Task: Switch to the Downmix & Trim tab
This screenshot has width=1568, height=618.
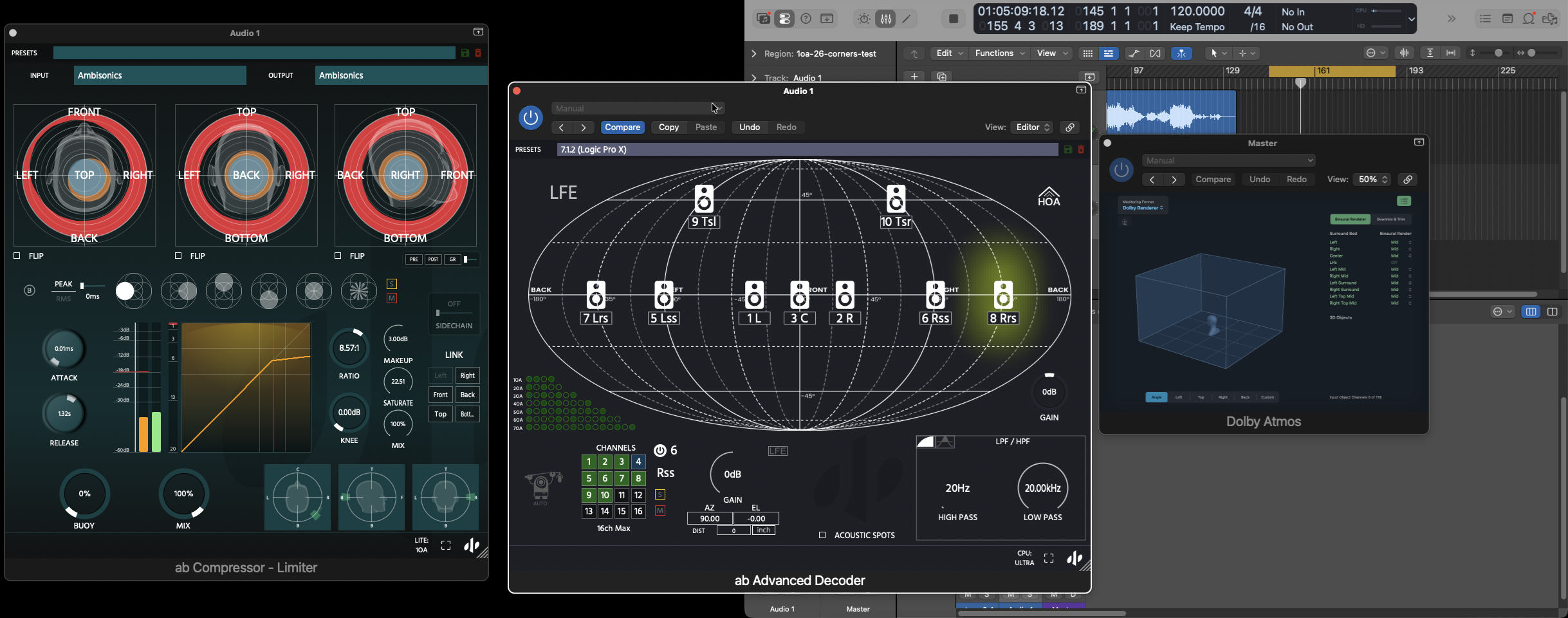Action: click(x=1390, y=220)
